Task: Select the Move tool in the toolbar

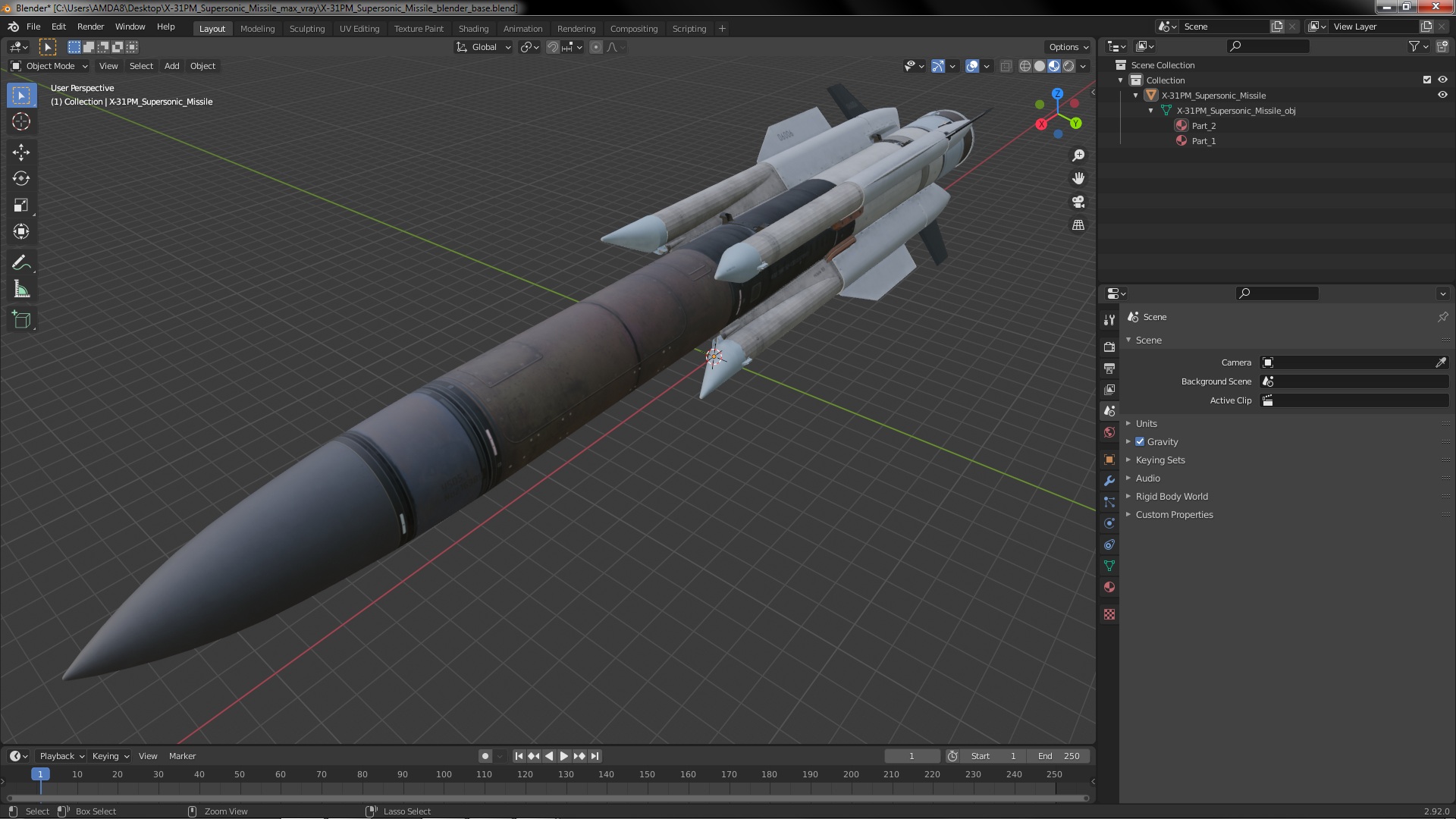Action: 21,152
